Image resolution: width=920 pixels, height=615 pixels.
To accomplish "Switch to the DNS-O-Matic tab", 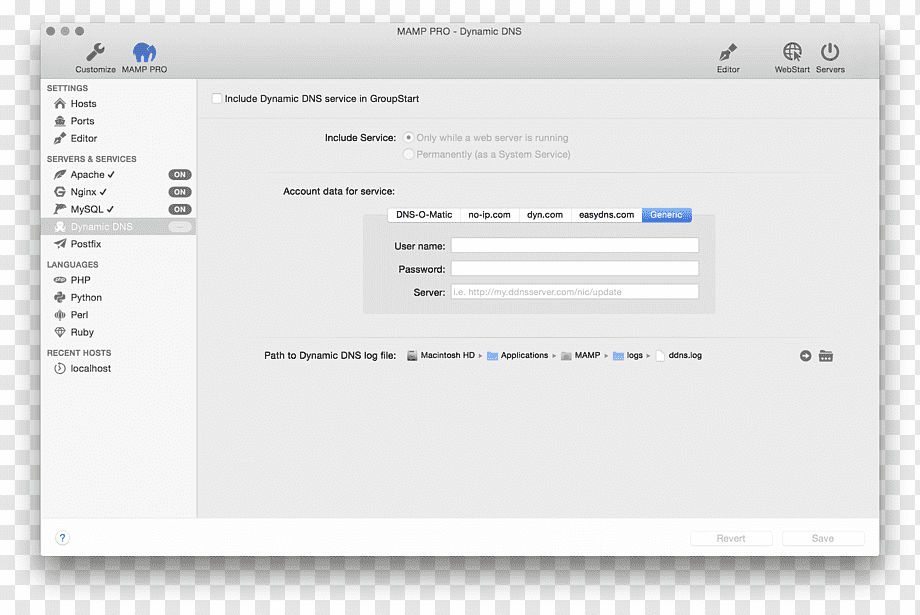I will [x=424, y=215].
